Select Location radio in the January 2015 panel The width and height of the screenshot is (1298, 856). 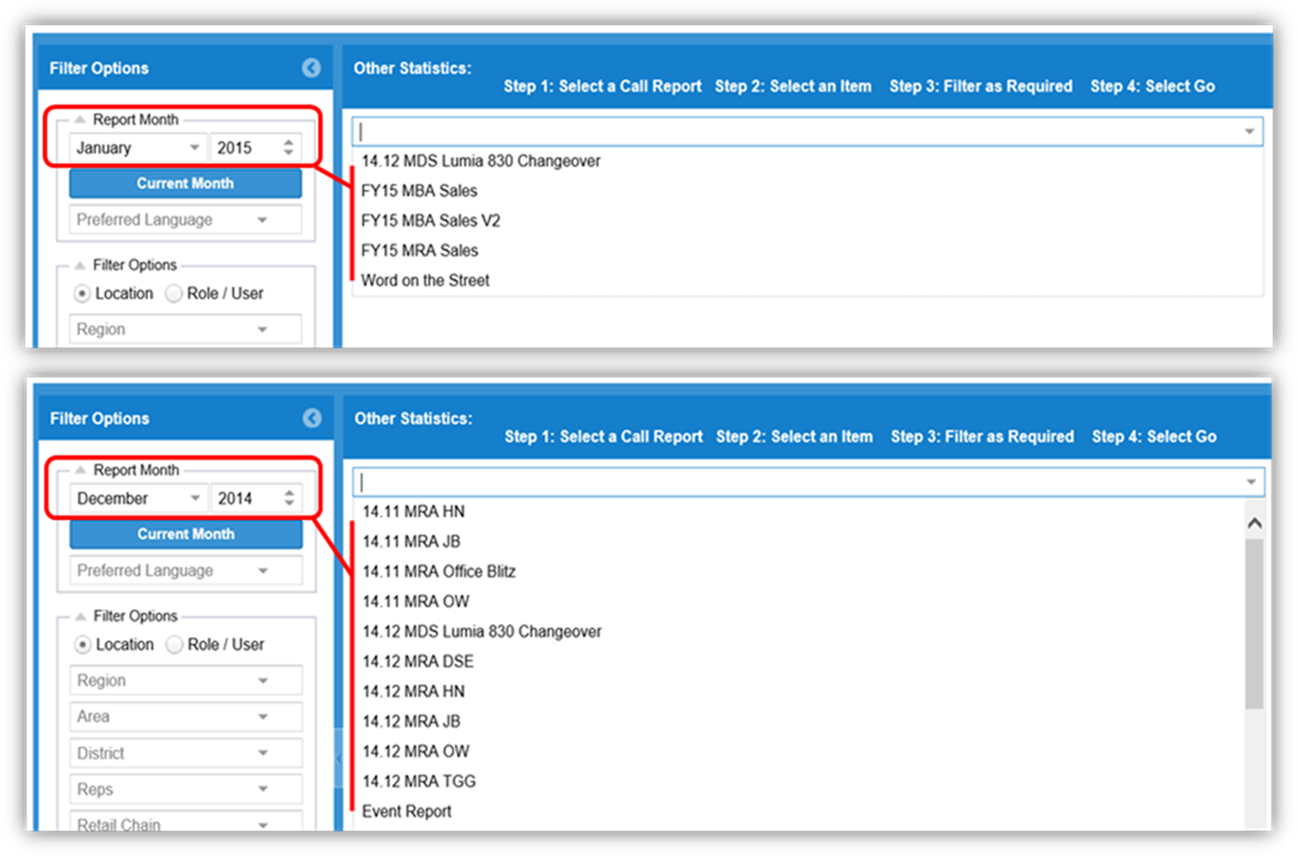tap(83, 294)
